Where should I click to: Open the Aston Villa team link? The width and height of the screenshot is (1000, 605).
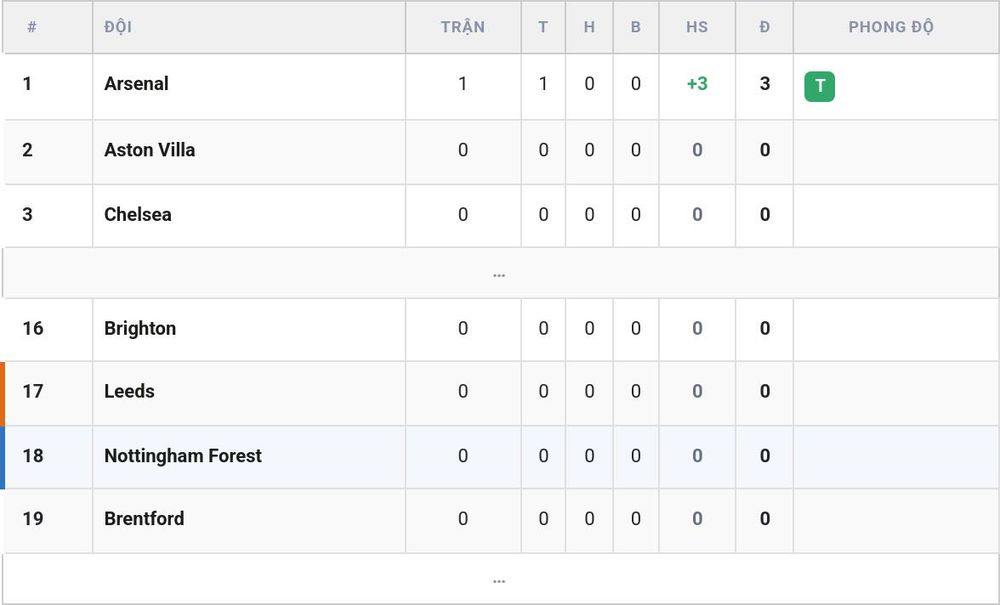(150, 150)
